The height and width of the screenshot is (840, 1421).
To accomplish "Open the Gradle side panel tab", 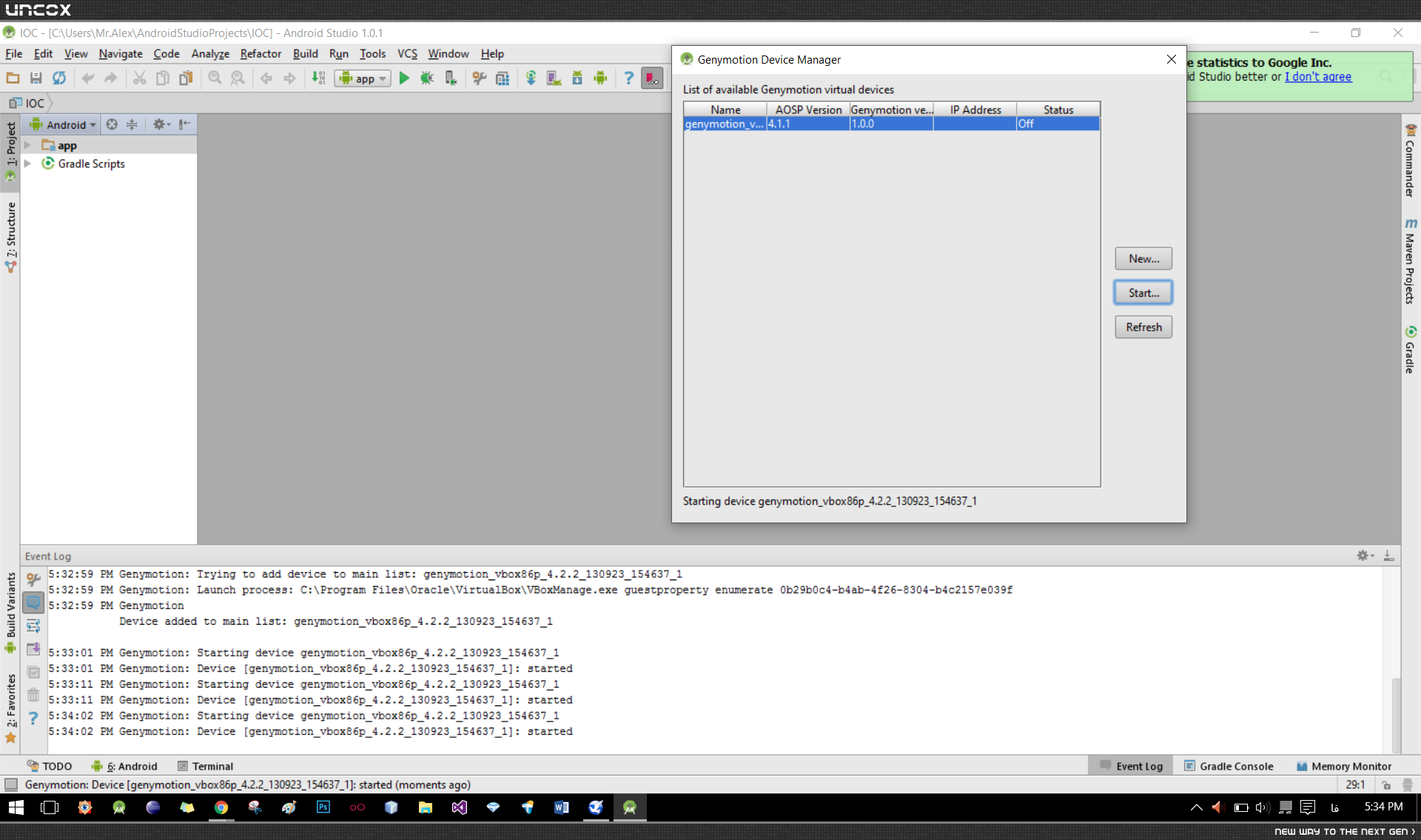I will (x=1411, y=350).
